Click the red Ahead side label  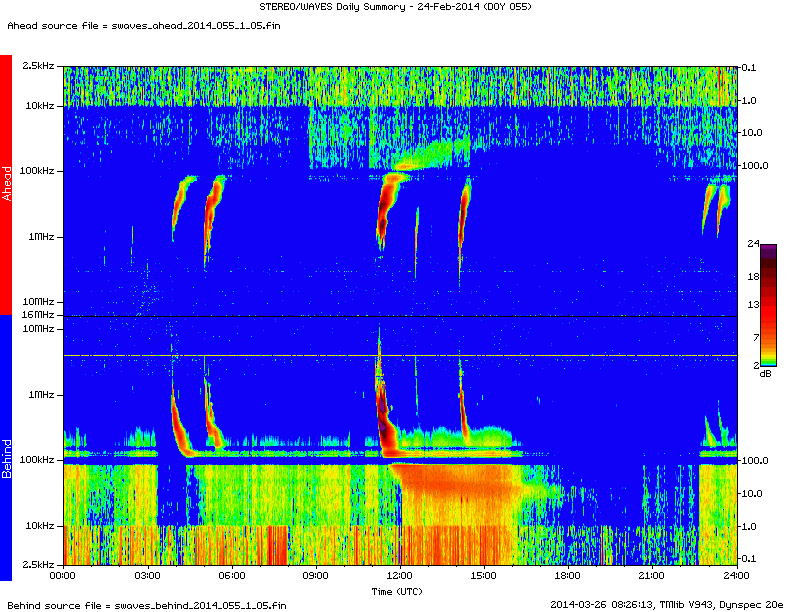click(x=6, y=184)
